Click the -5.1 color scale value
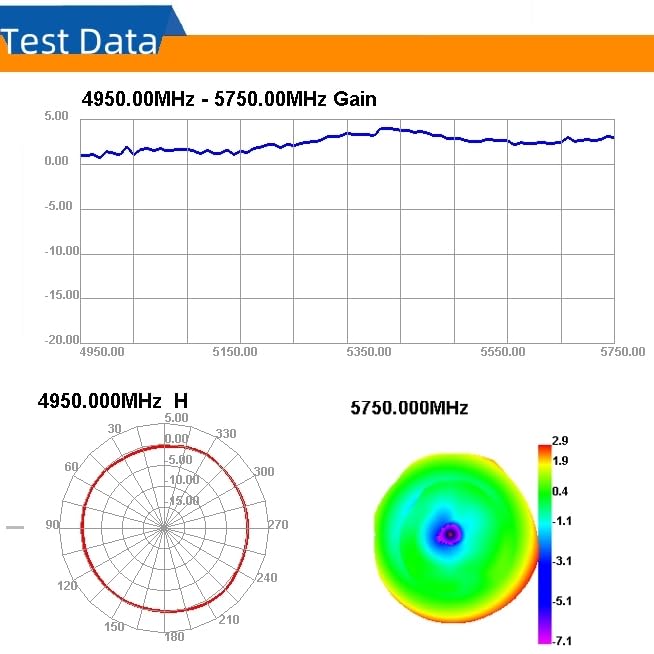Viewport: 654px width, 654px height. point(561,601)
